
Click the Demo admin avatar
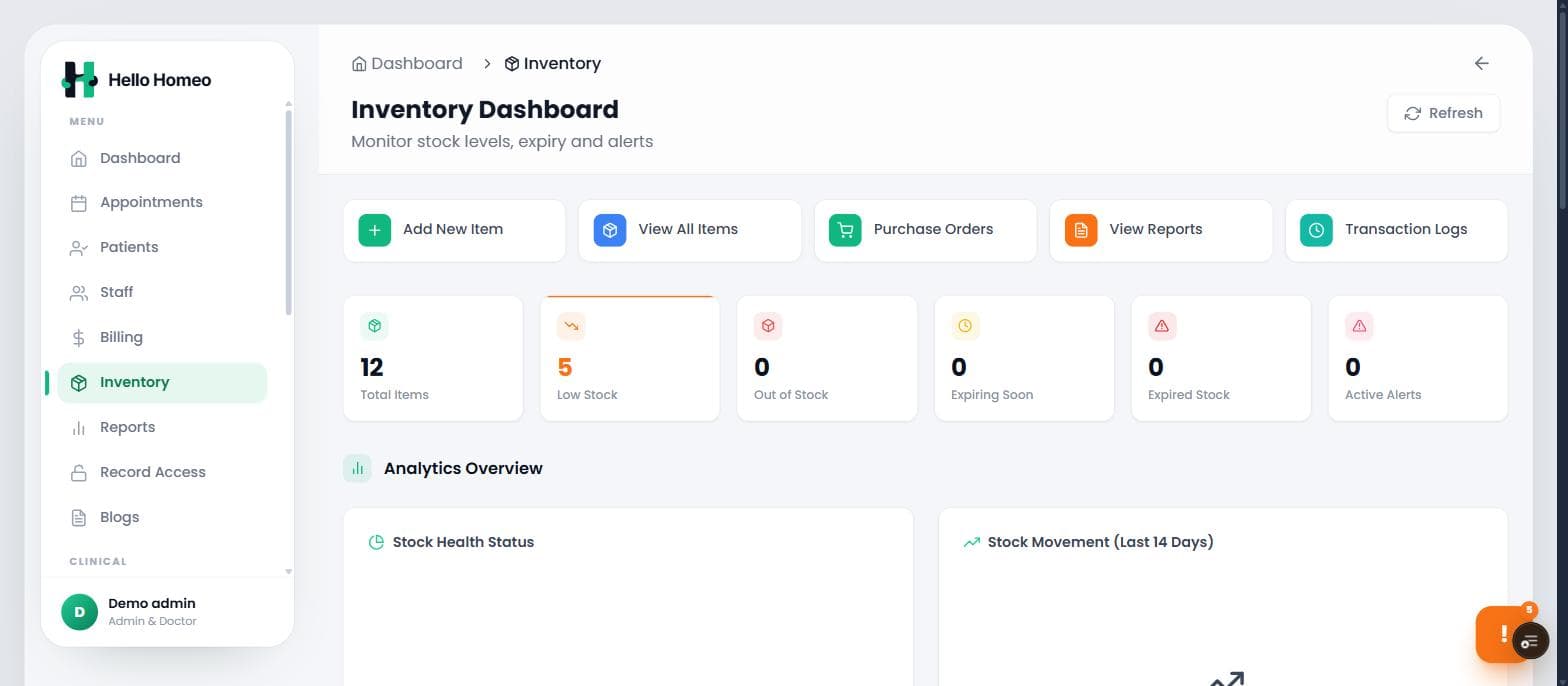tap(80, 612)
